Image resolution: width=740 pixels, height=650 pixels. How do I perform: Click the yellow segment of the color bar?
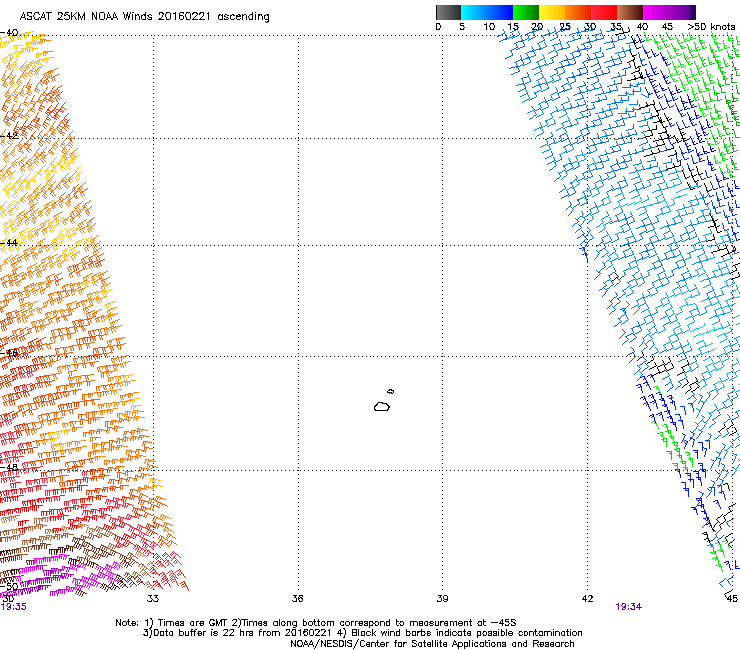[552, 12]
